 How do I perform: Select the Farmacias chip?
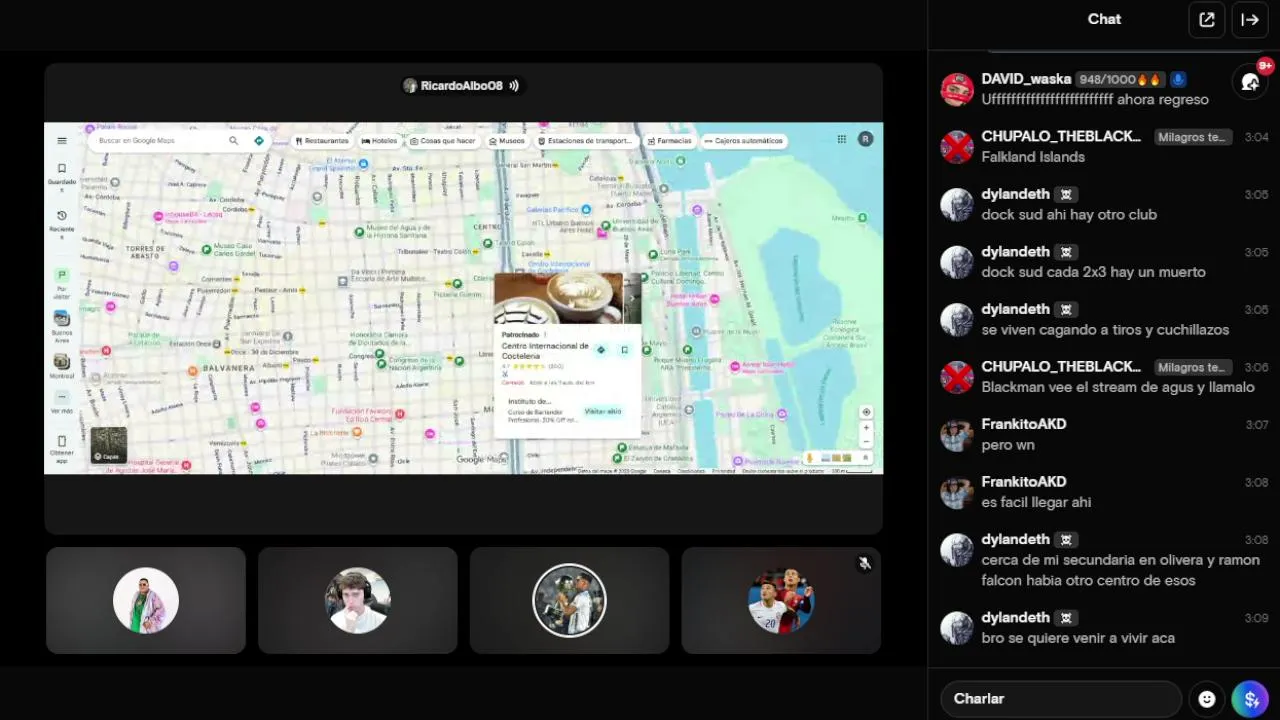tap(669, 141)
